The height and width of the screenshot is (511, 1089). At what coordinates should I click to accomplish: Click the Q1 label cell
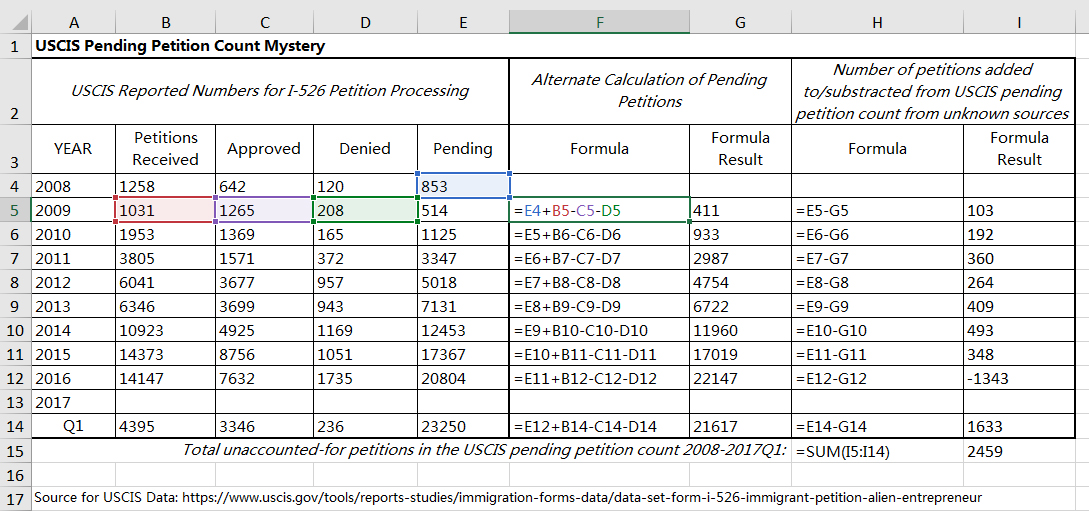(x=72, y=426)
